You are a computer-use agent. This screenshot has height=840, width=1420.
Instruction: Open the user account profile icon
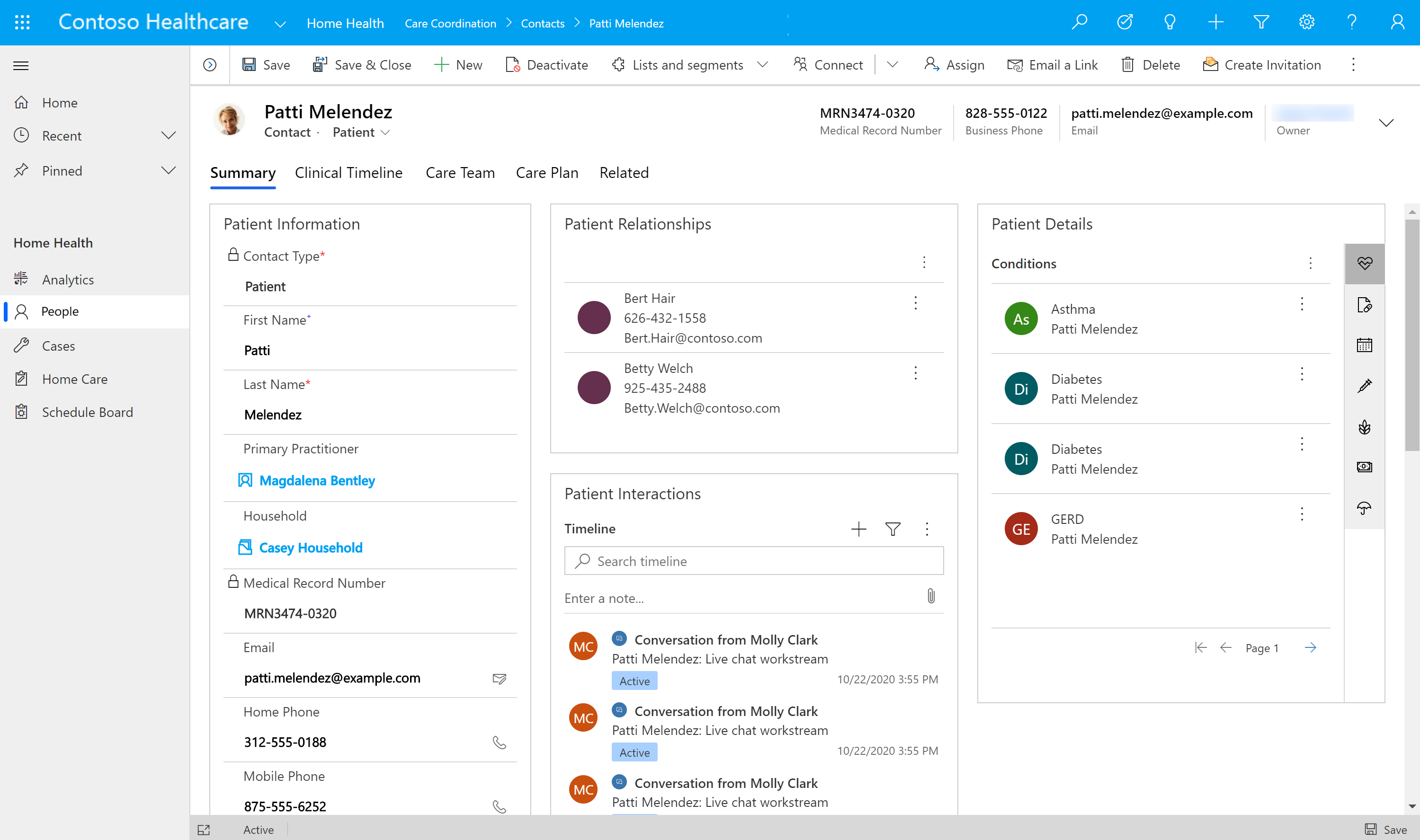tap(1397, 23)
